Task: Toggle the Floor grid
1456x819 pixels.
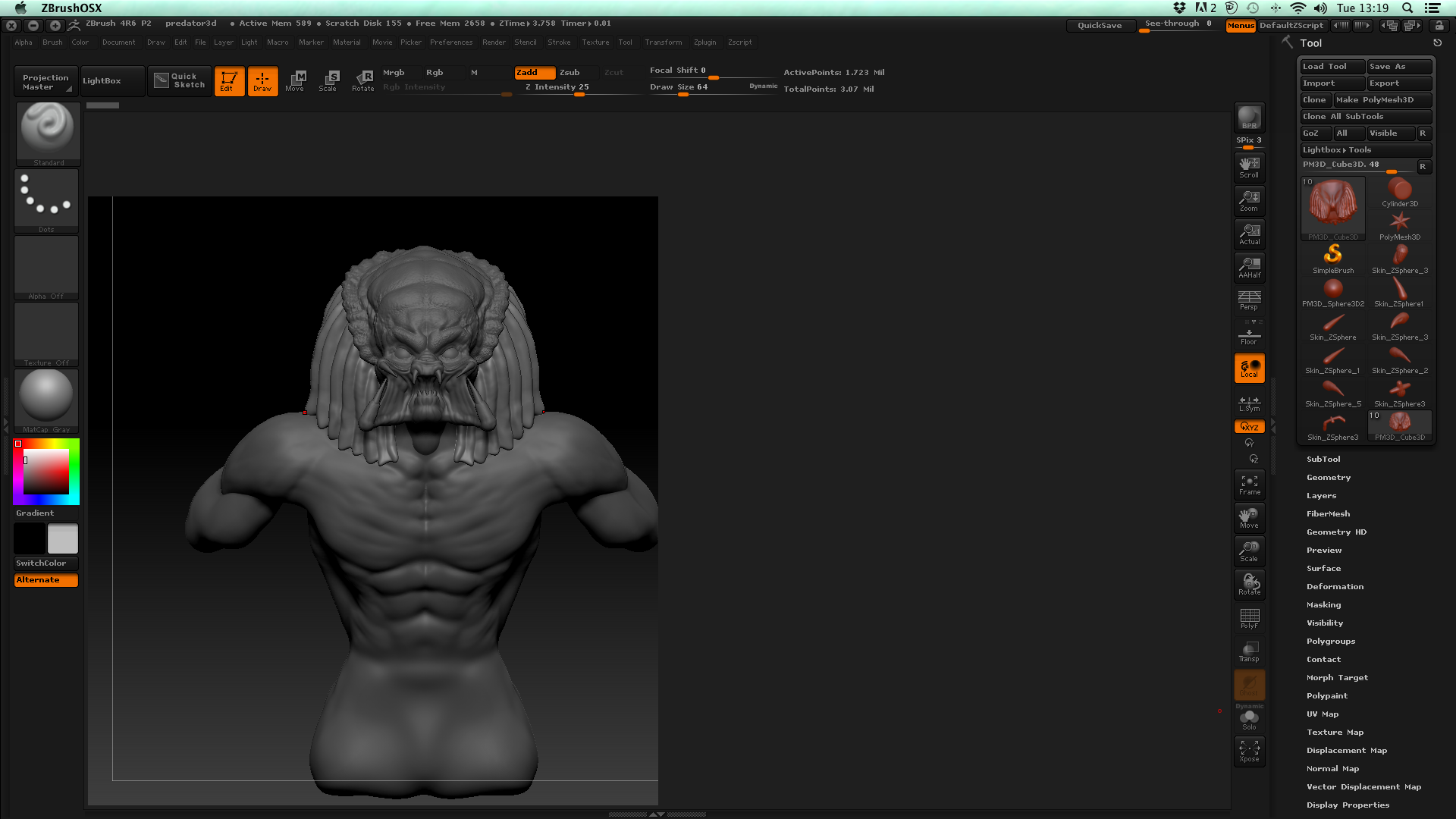Action: pos(1249,334)
